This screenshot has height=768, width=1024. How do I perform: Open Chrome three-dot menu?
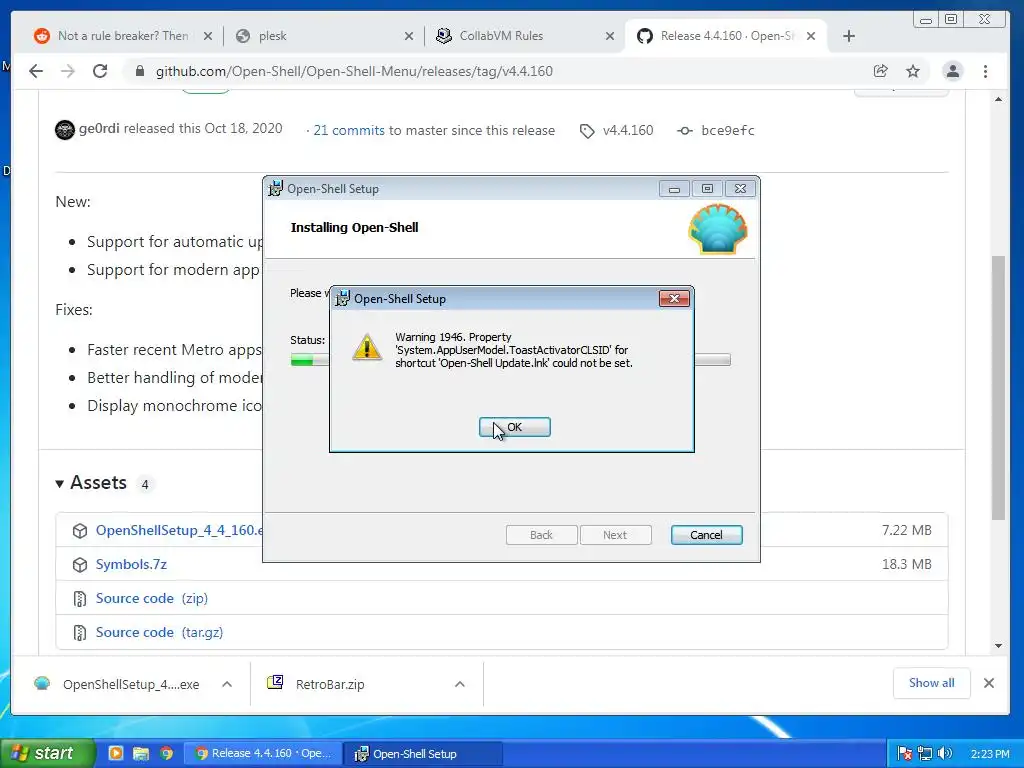click(985, 71)
